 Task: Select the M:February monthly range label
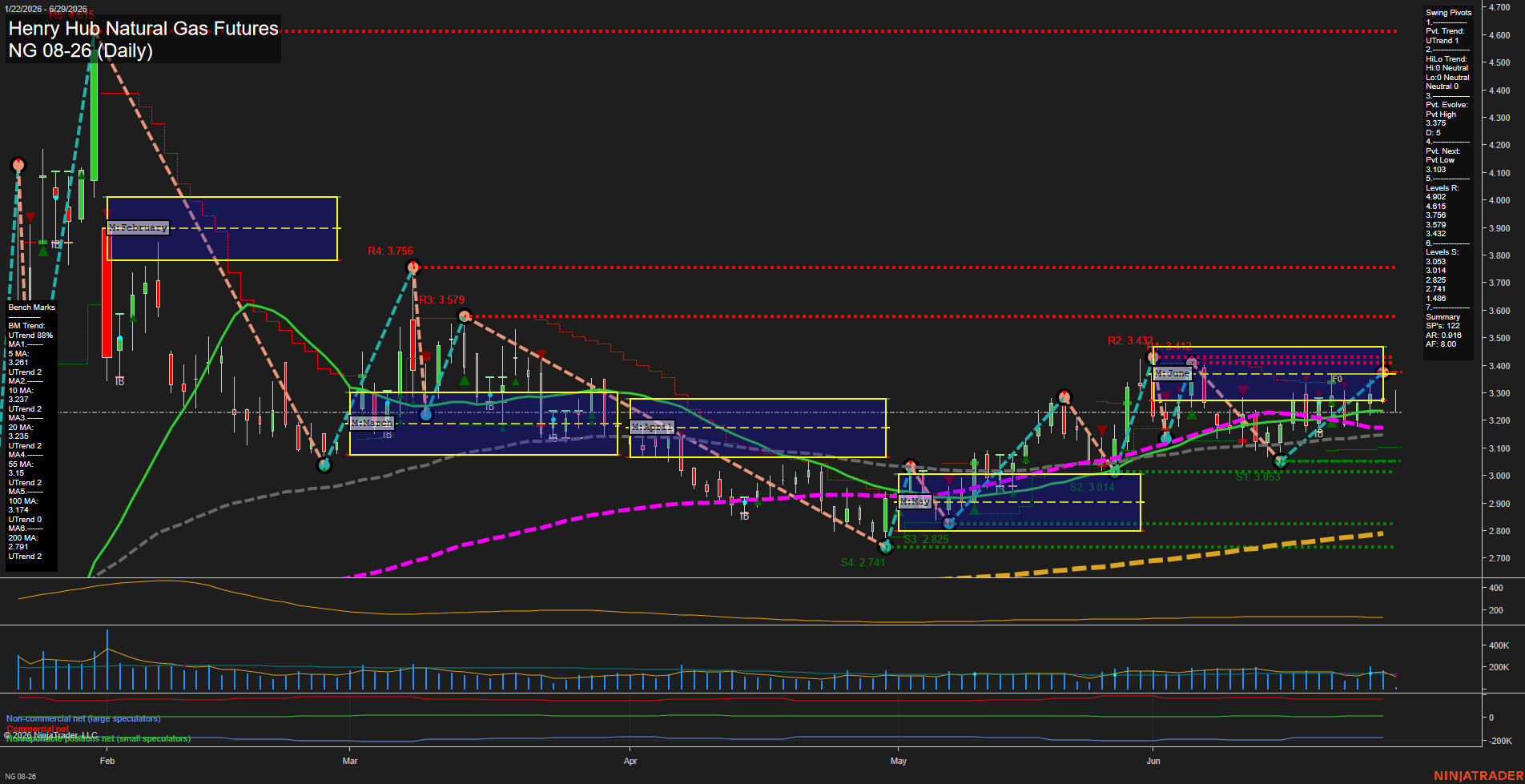pyautogui.click(x=138, y=227)
